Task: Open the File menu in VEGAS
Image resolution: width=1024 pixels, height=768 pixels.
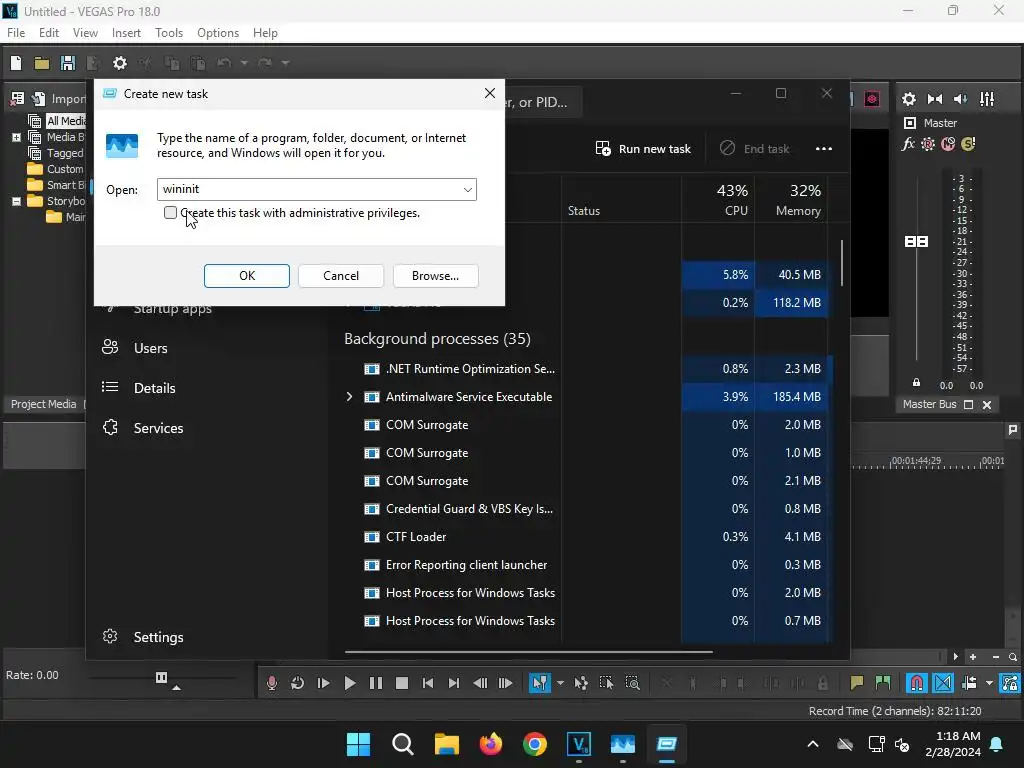Action: 16,33
